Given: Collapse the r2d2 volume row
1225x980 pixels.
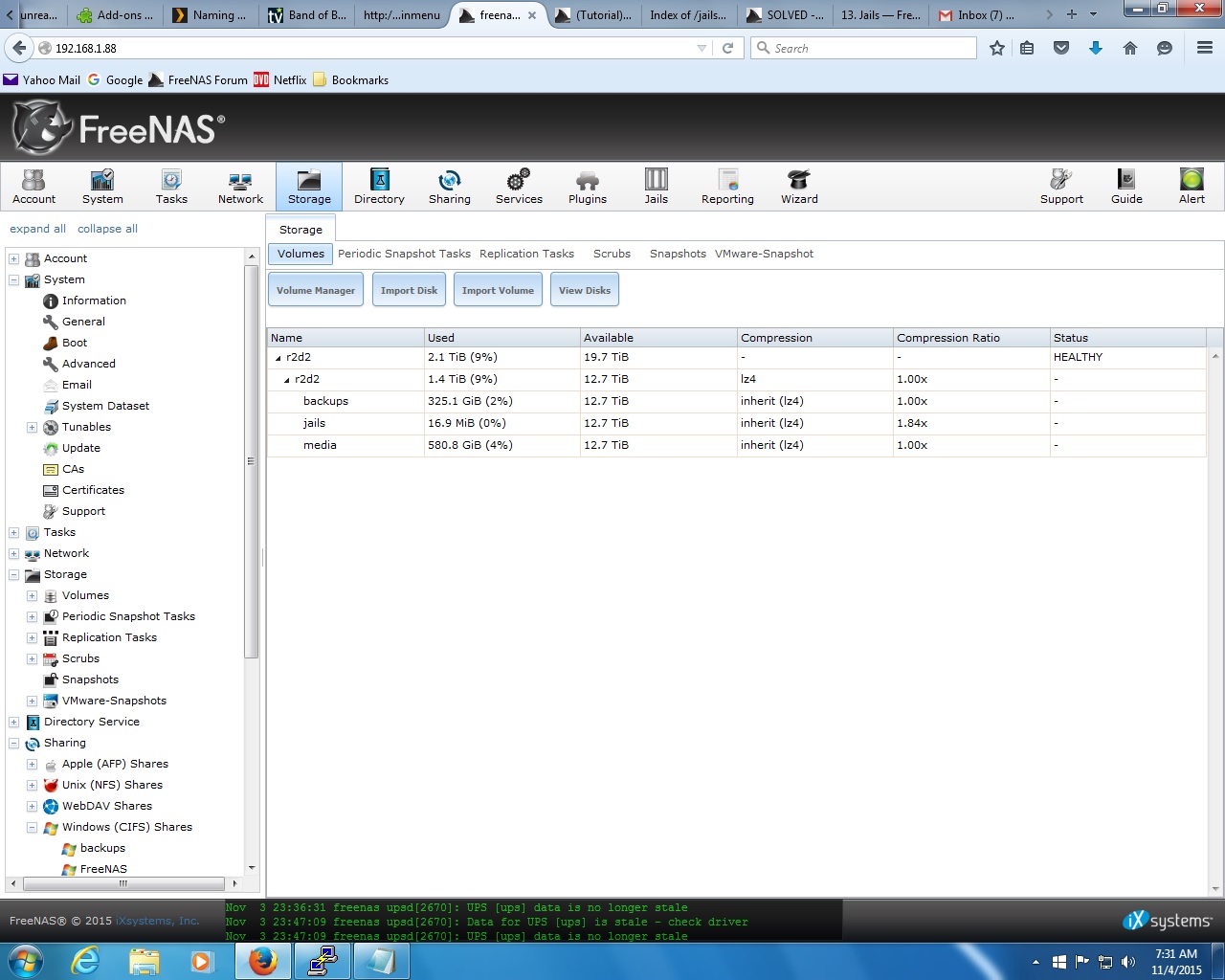Looking at the screenshot, I should (x=278, y=358).
